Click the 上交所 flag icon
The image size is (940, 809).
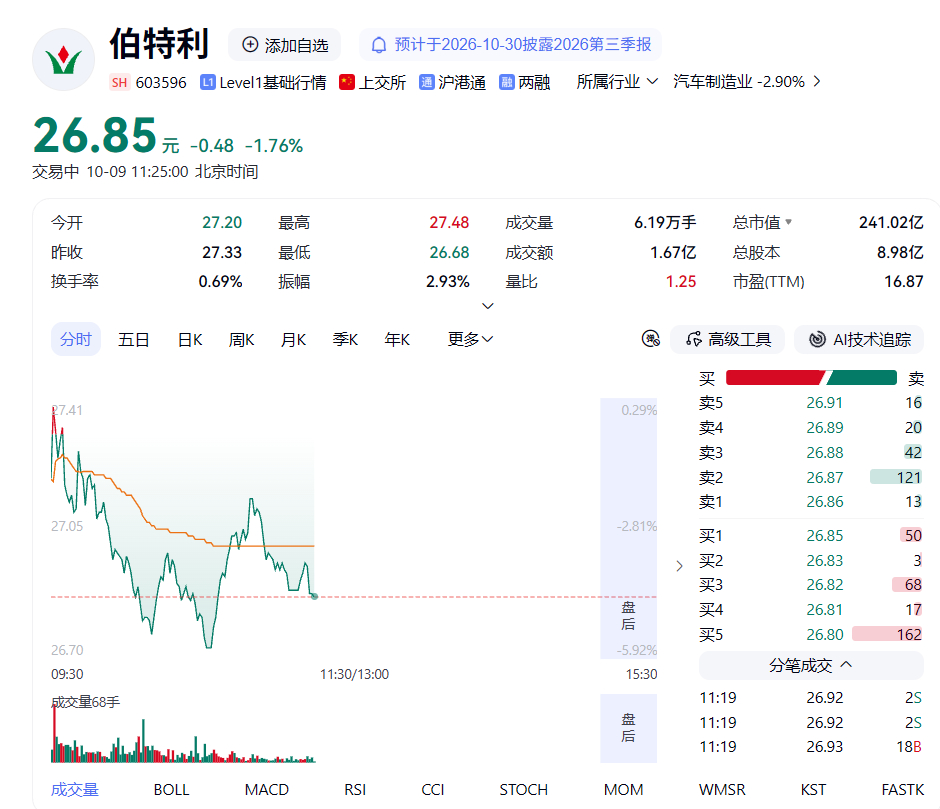(347, 82)
